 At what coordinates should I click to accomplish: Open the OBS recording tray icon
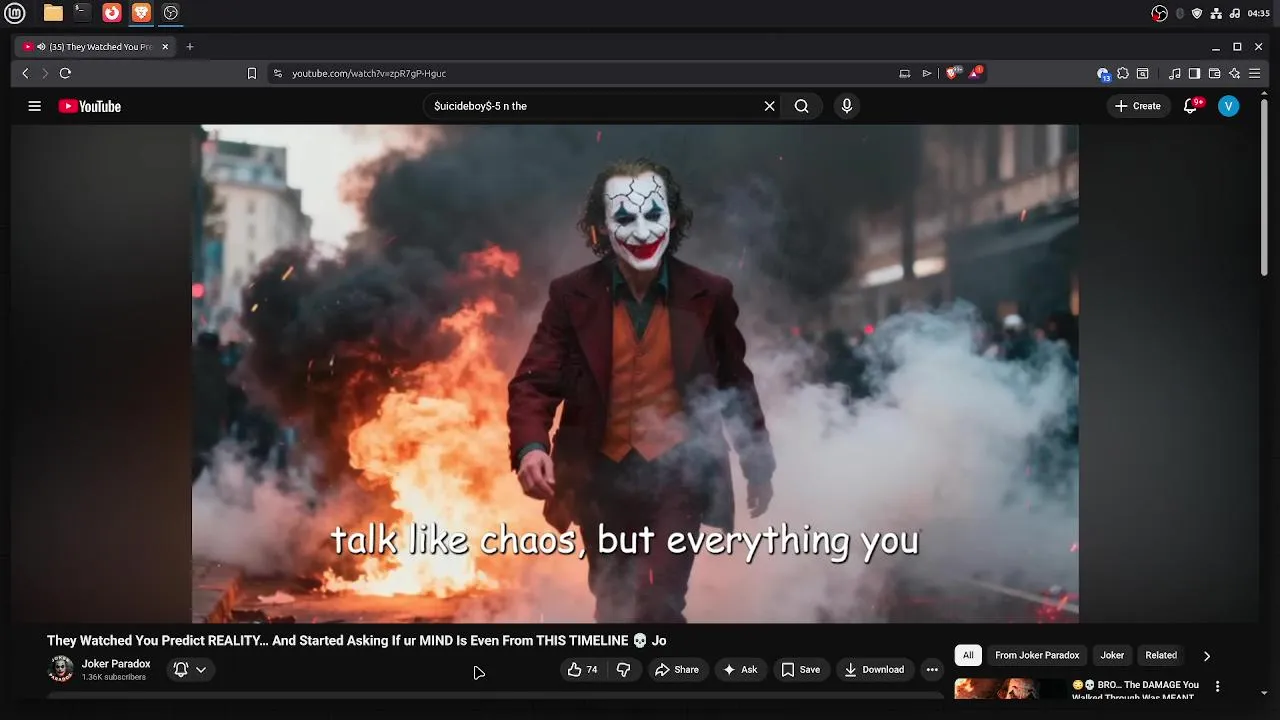click(x=1159, y=13)
